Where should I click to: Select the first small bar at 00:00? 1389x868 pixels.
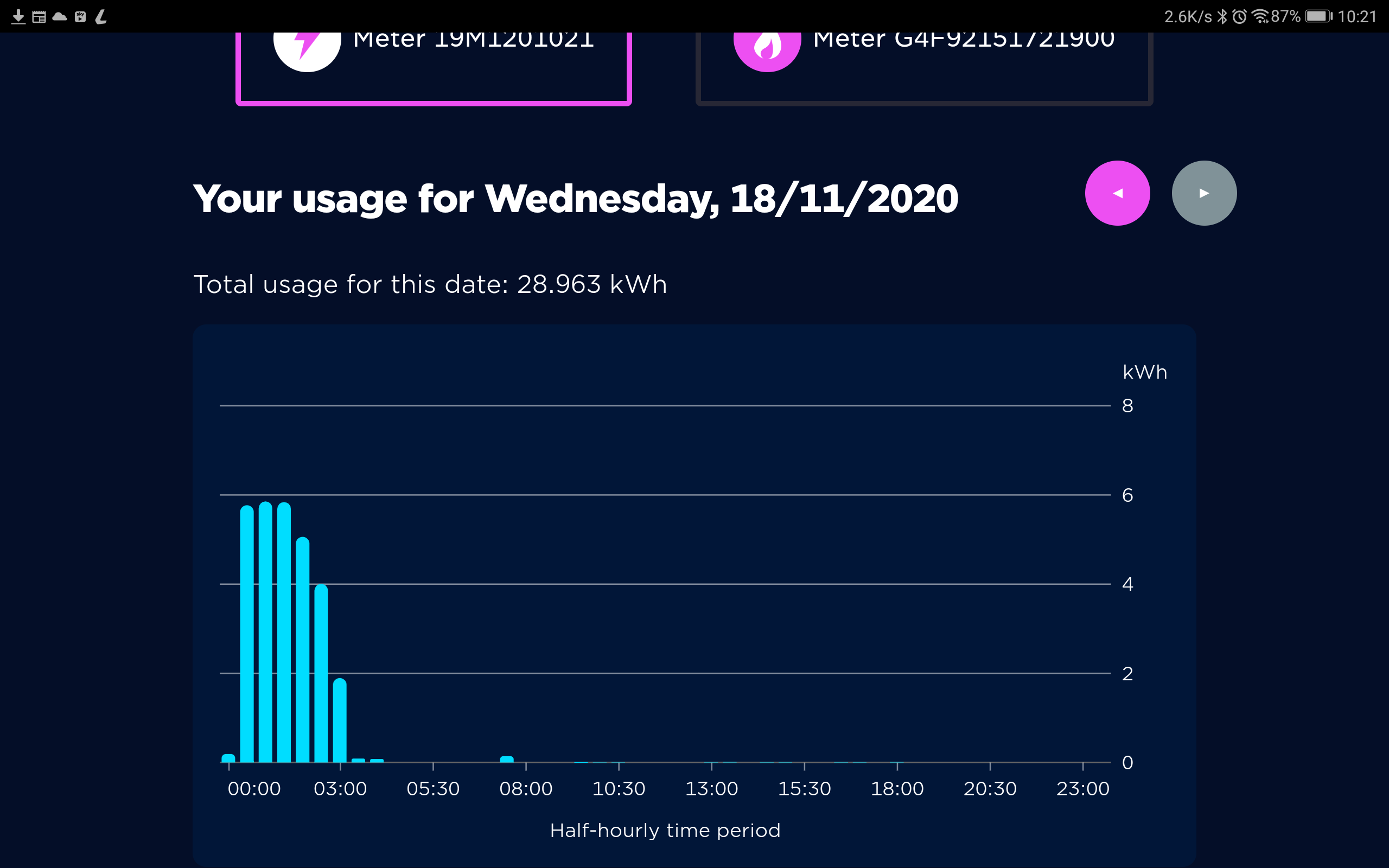(228, 758)
